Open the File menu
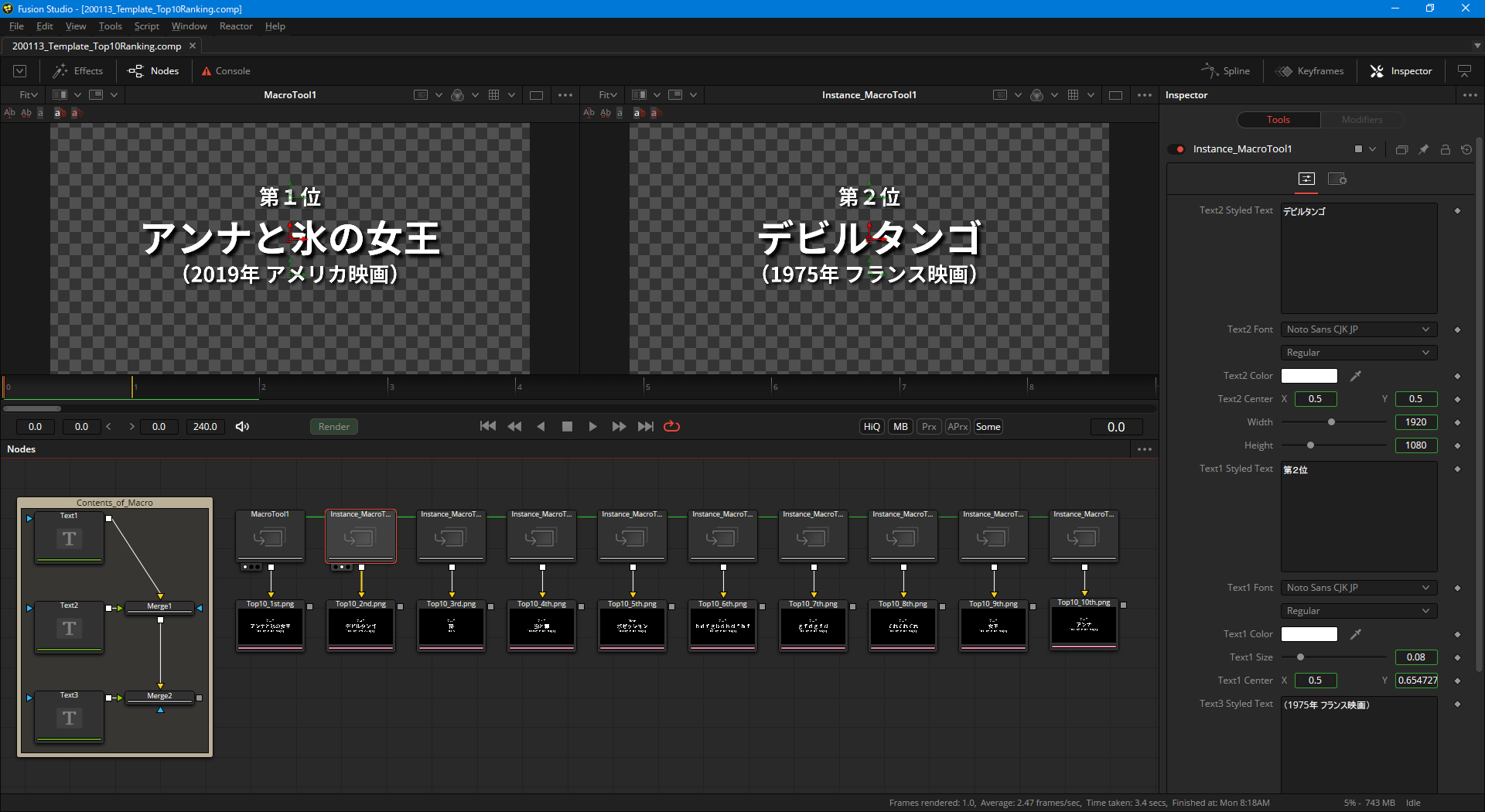 coord(16,26)
